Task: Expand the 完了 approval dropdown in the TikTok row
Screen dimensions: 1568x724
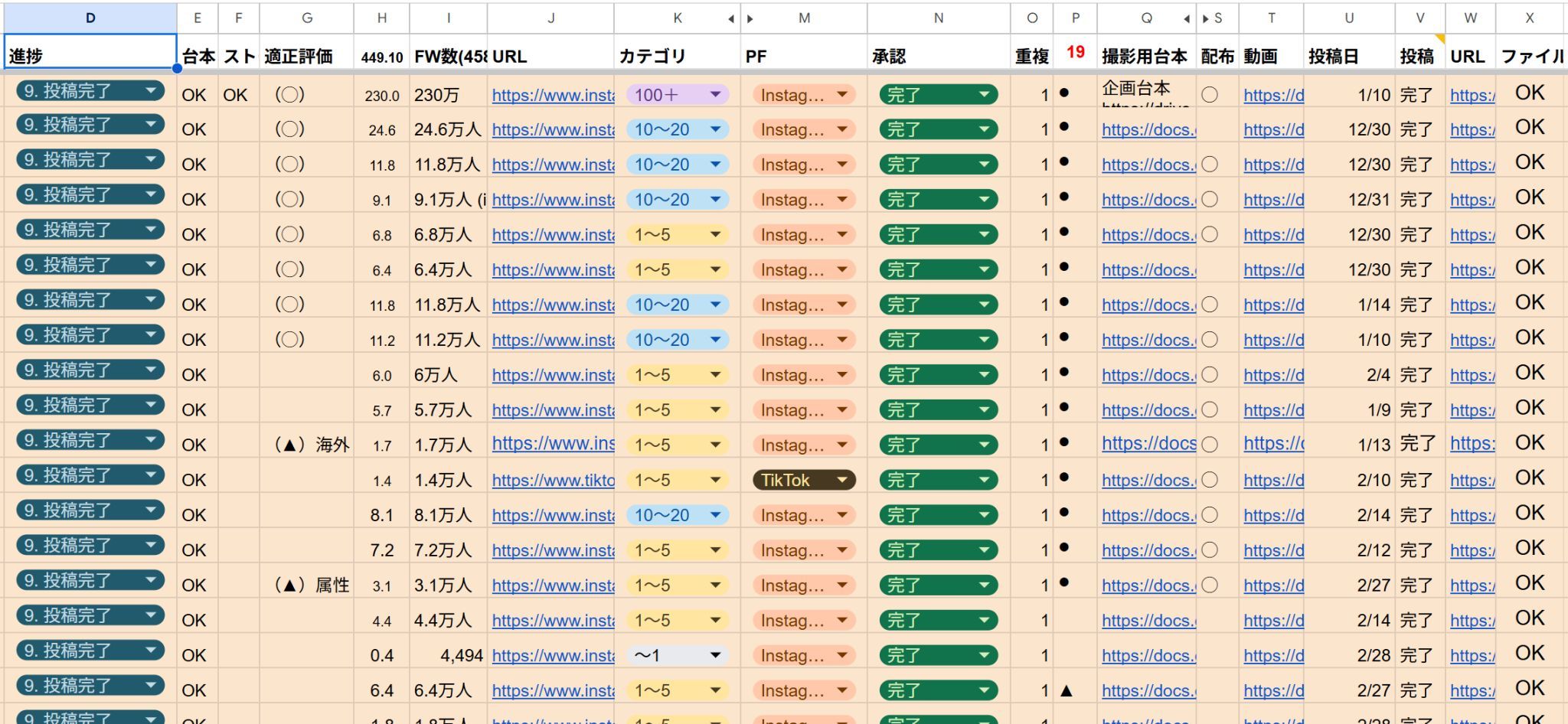Action: pyautogui.click(x=984, y=480)
